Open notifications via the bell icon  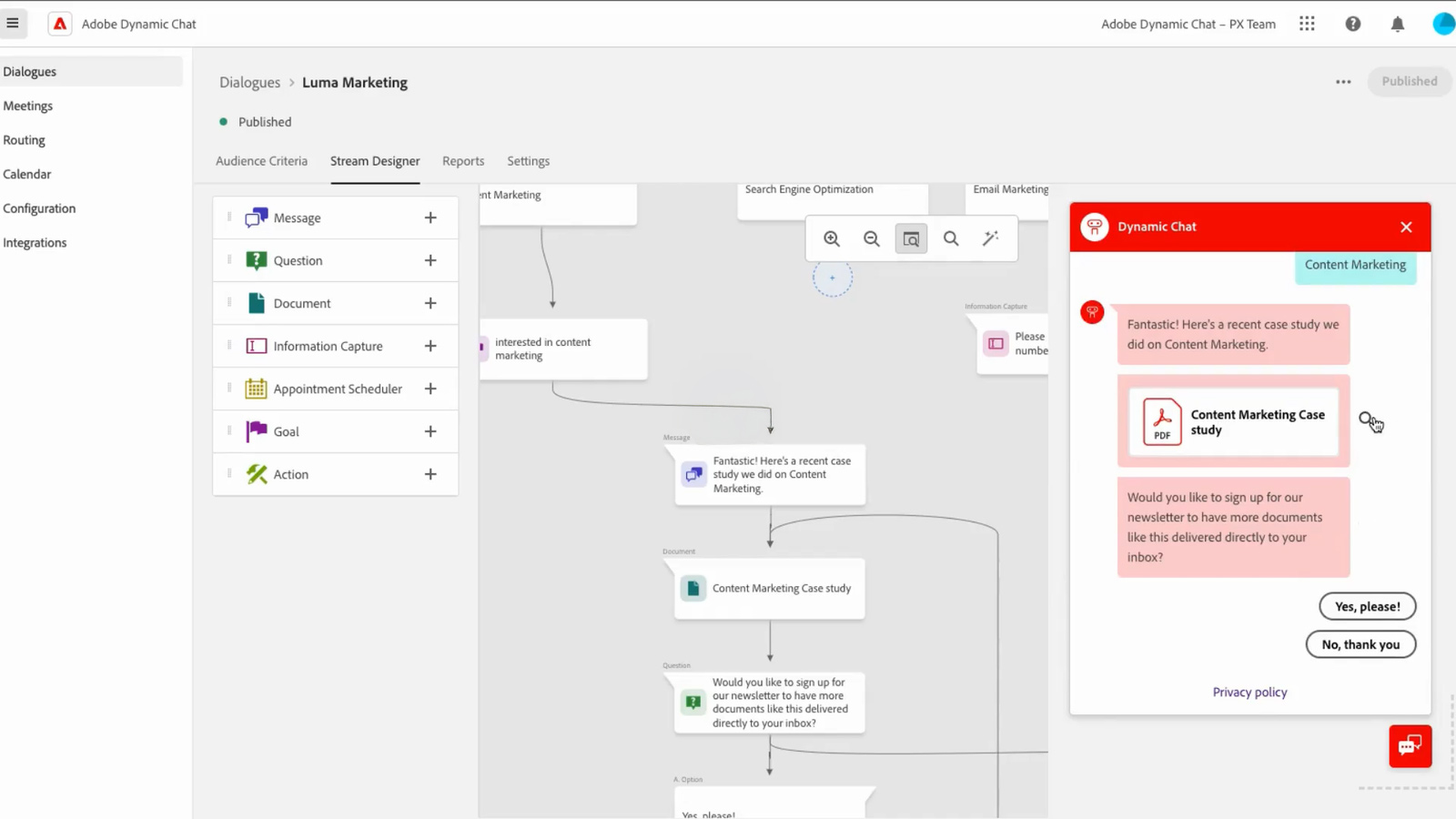(x=1398, y=24)
